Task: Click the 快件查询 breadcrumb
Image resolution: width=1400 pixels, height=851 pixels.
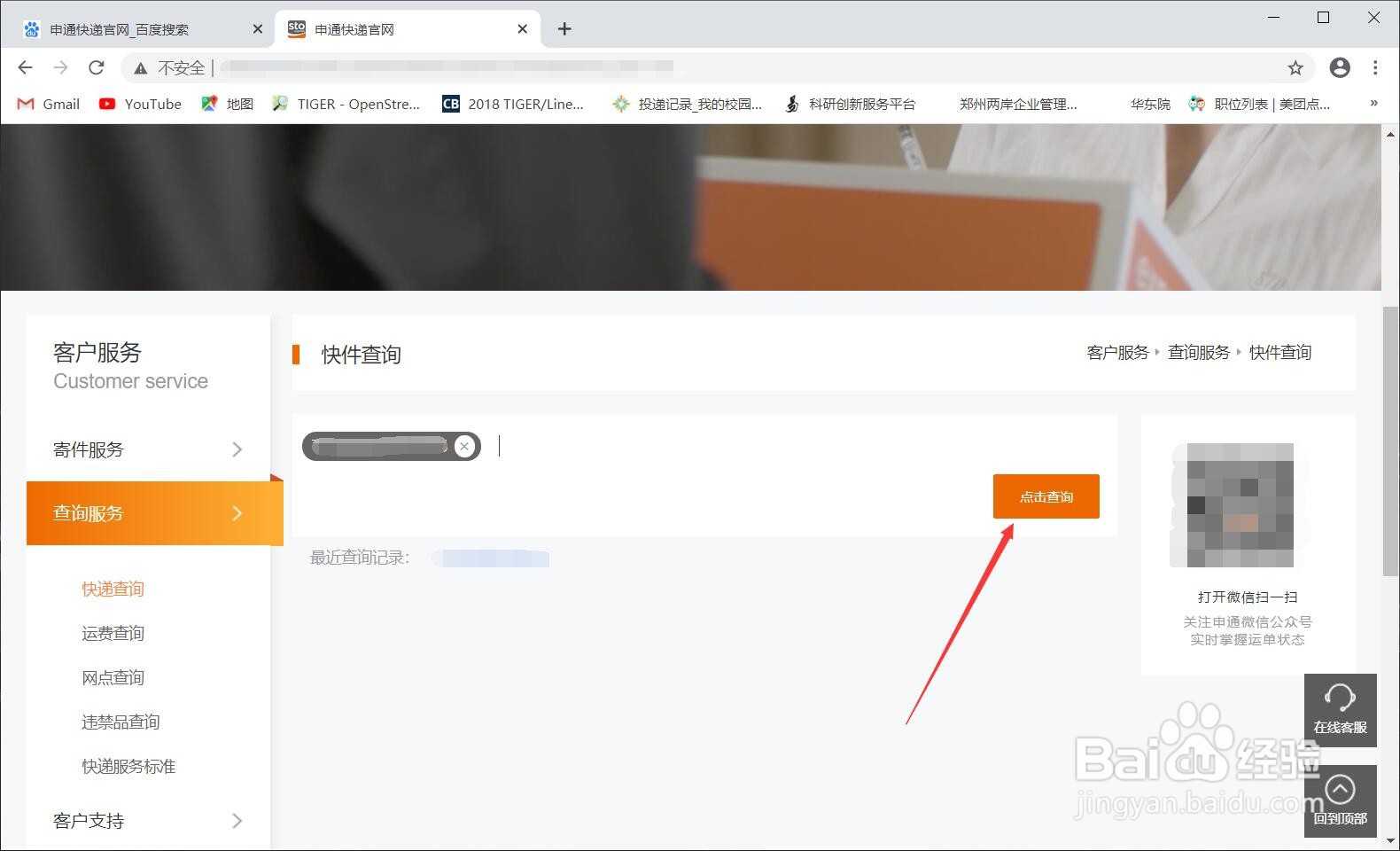Action: (x=1280, y=353)
